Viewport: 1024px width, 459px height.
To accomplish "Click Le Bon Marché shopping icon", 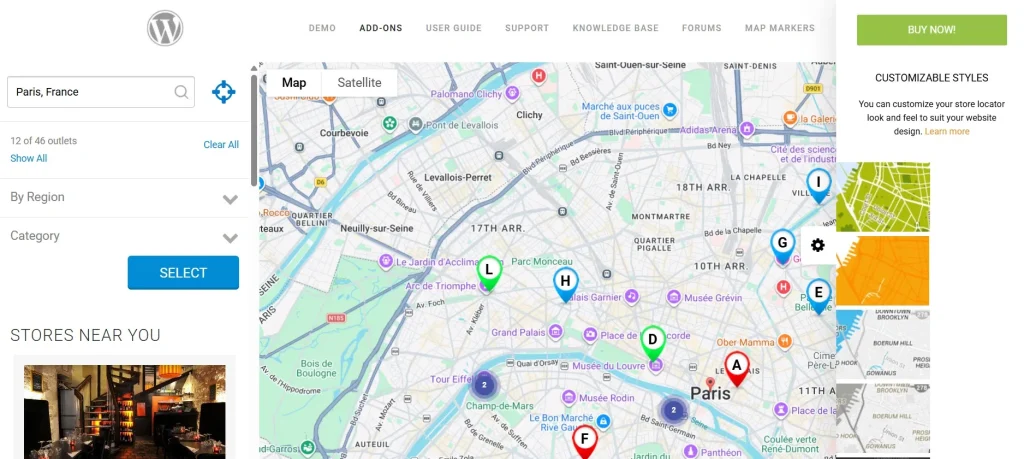I will pos(603,421).
